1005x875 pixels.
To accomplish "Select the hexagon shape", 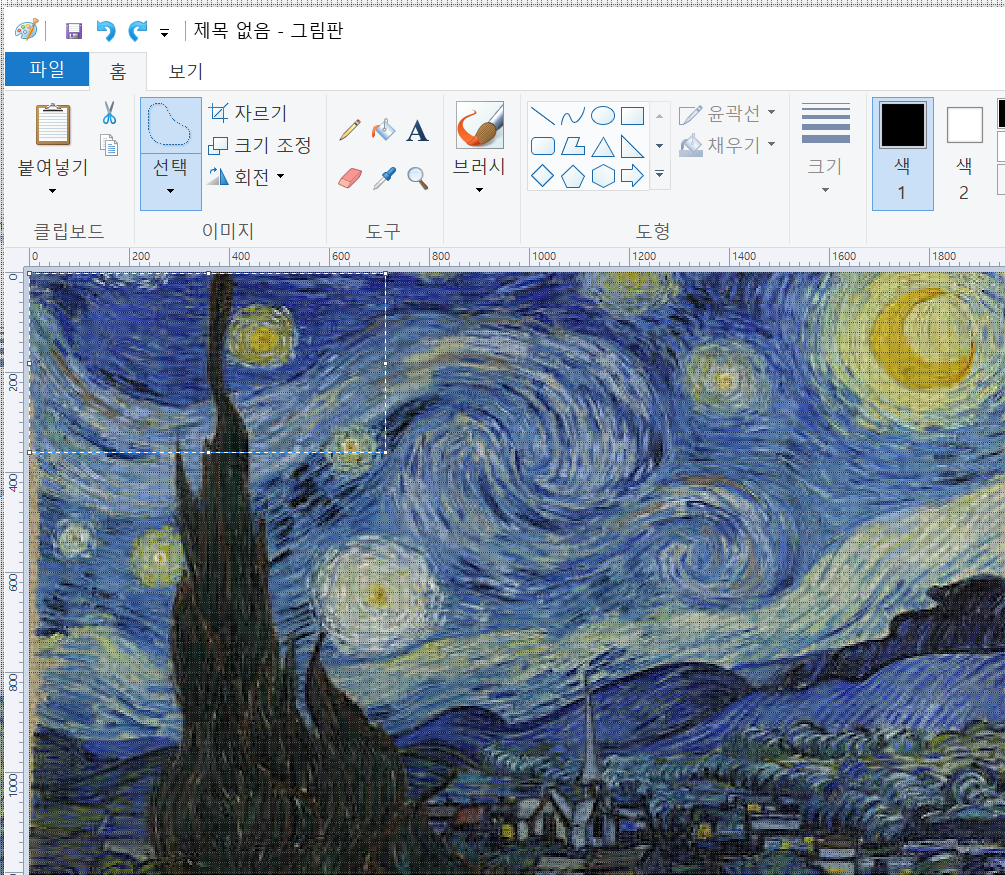I will point(602,176).
